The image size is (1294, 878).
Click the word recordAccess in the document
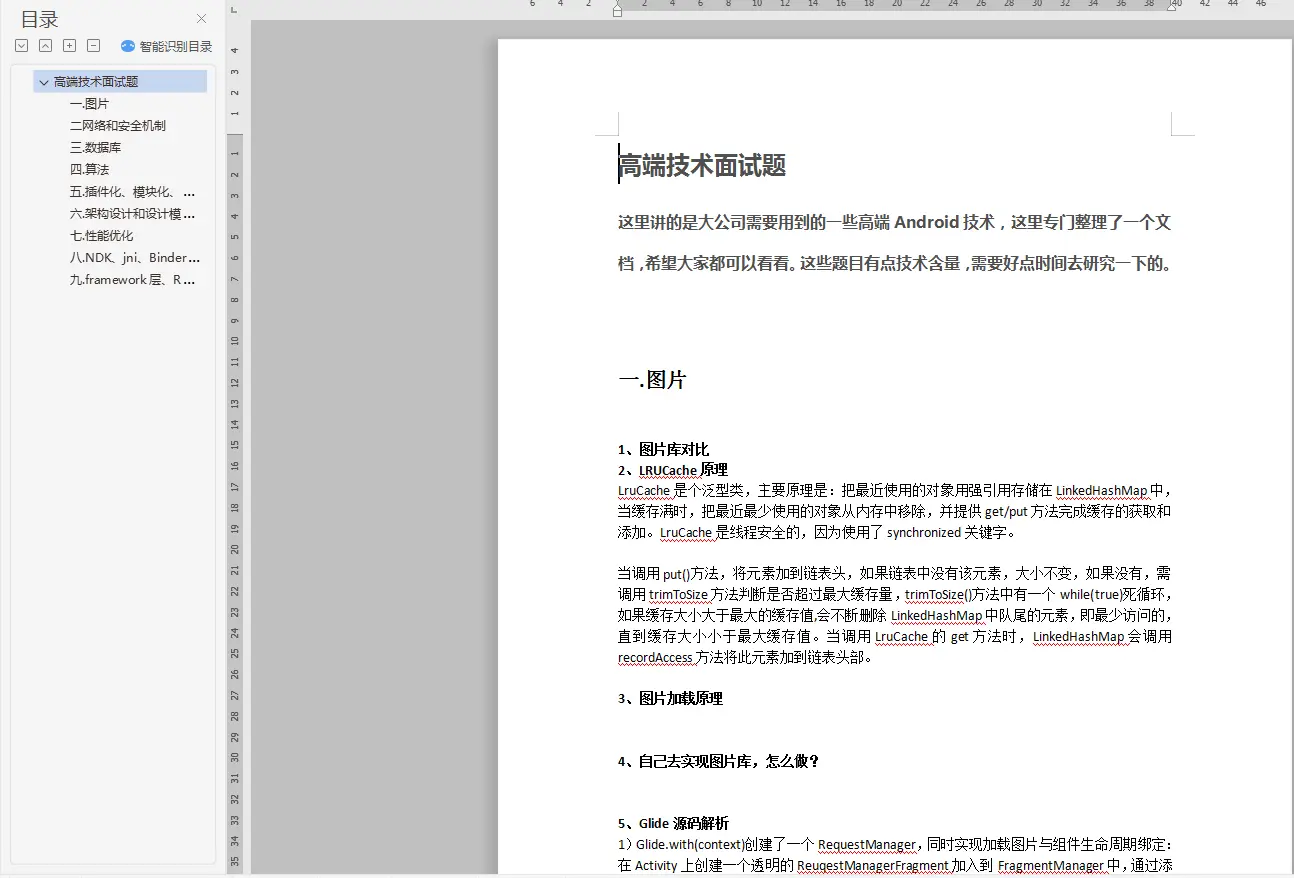click(655, 658)
